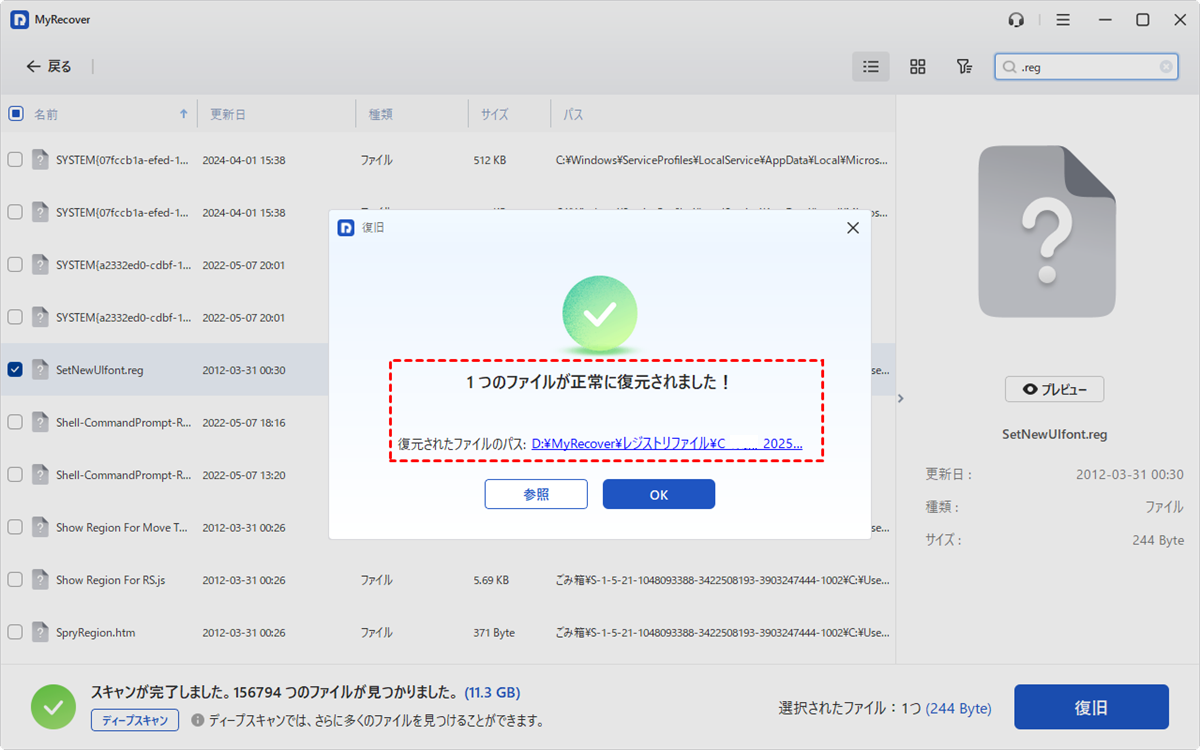Sort by 名前 column header
1200x750 pixels.
tap(46, 114)
